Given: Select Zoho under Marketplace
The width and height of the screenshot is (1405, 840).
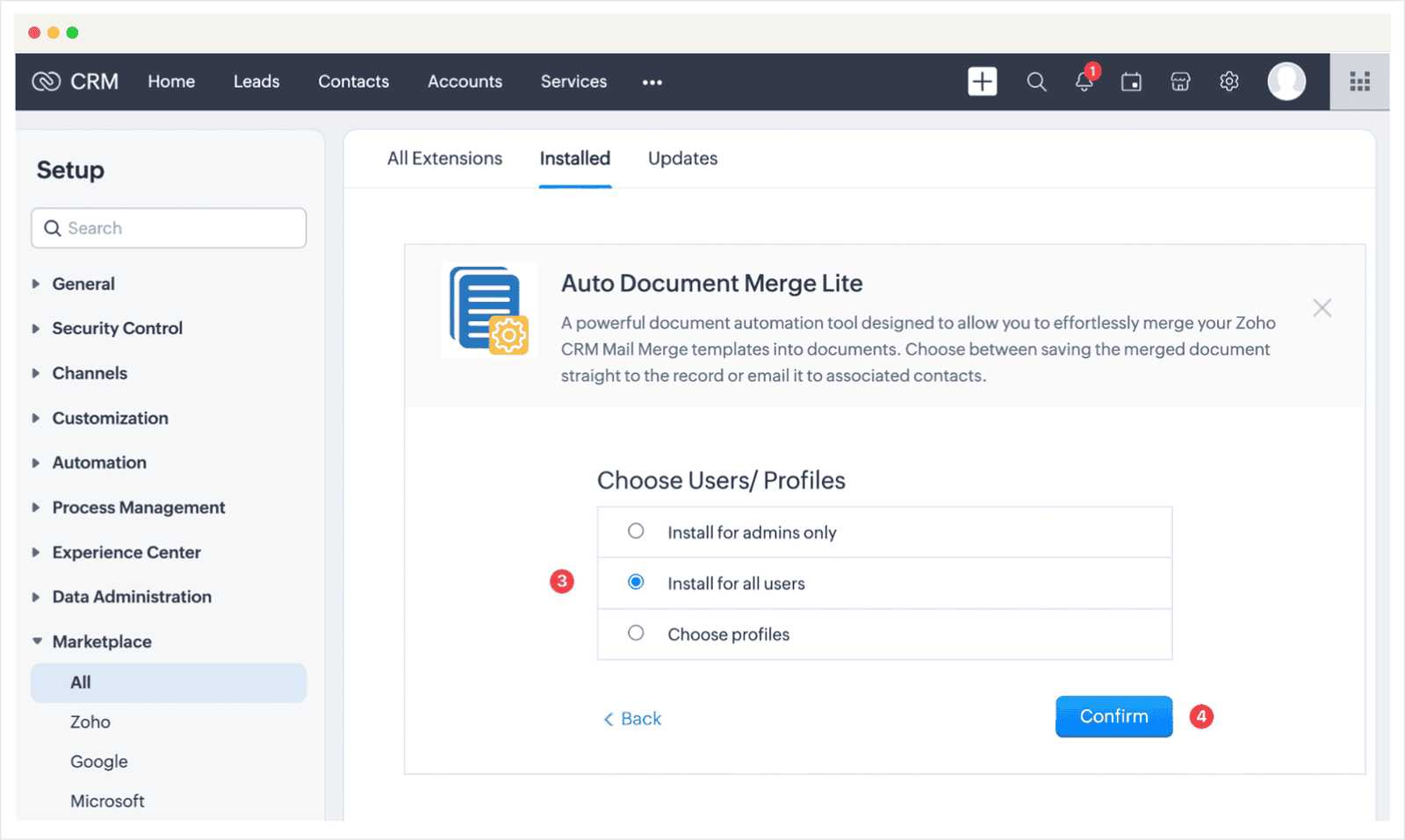Looking at the screenshot, I should point(90,722).
